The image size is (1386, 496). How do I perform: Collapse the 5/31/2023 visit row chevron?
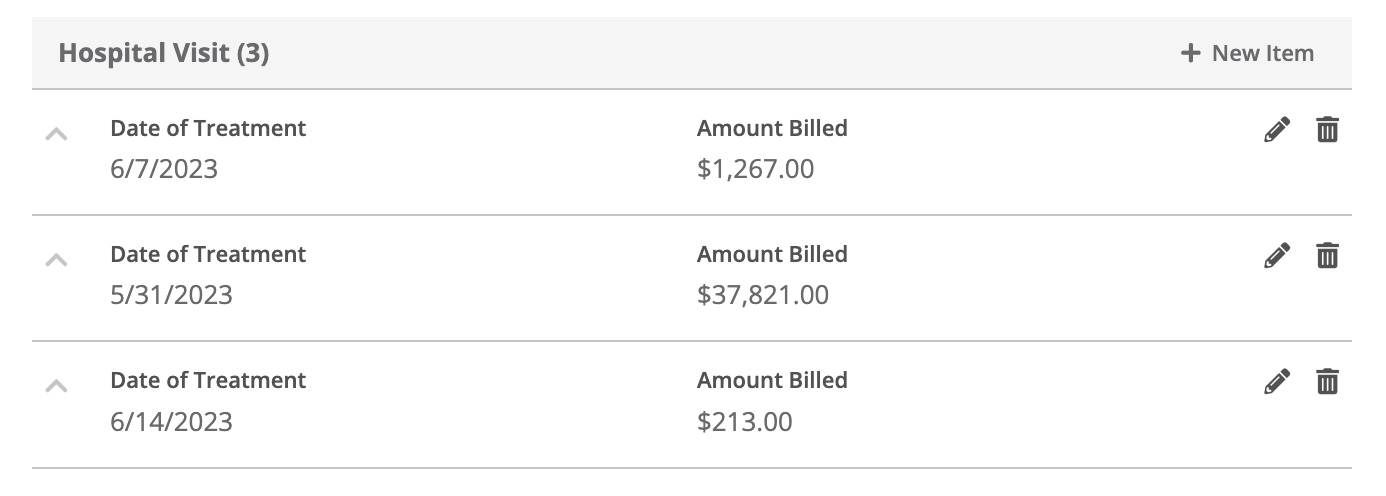tap(57, 259)
